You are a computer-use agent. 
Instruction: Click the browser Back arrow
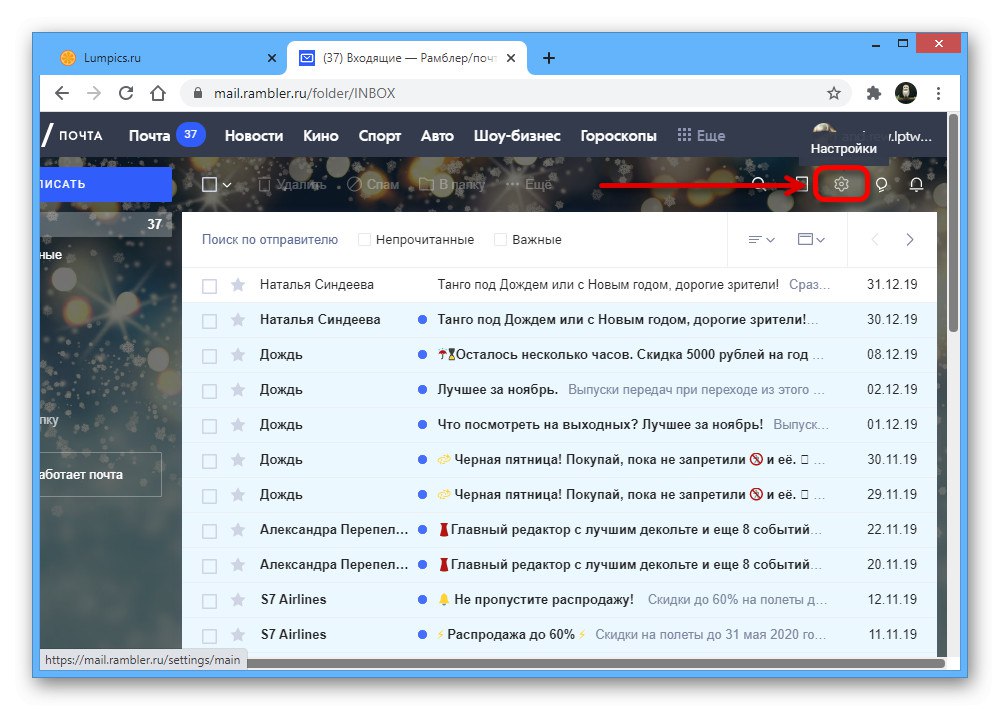(x=62, y=93)
